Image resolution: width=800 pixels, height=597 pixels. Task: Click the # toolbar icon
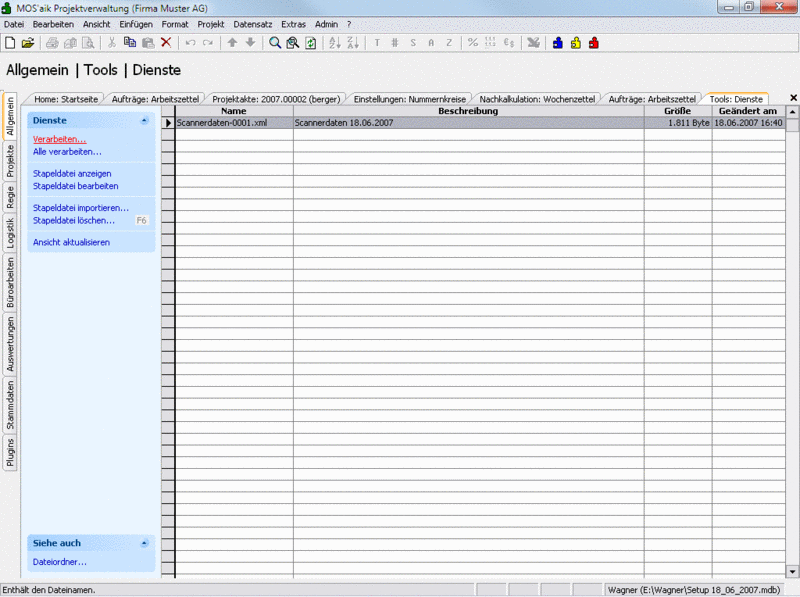point(395,43)
